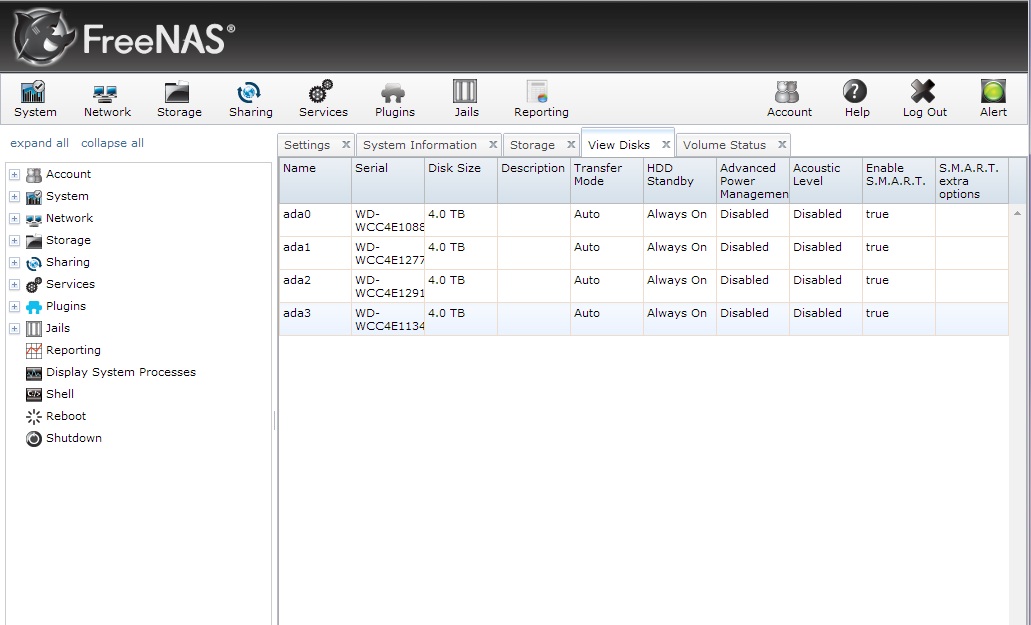The image size is (1031, 625).
Task: Select the Network icon in the sidebar tree
Action: click(34, 219)
